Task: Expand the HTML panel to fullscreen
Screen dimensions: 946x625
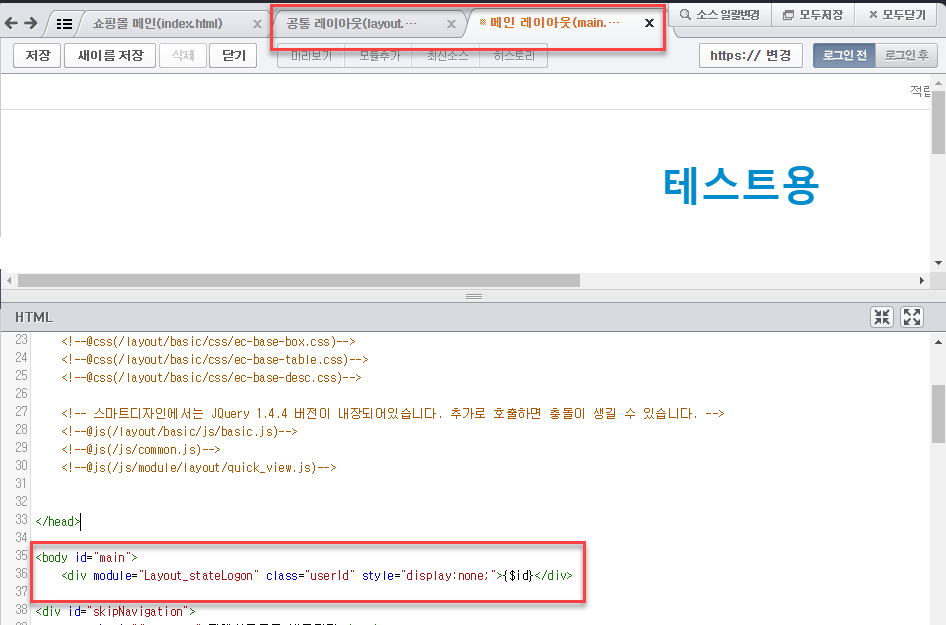Action: point(912,316)
